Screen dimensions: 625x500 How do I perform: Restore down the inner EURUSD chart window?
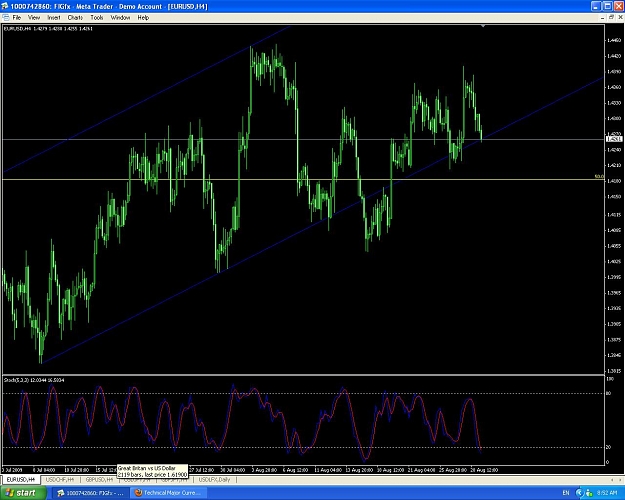coord(611,18)
